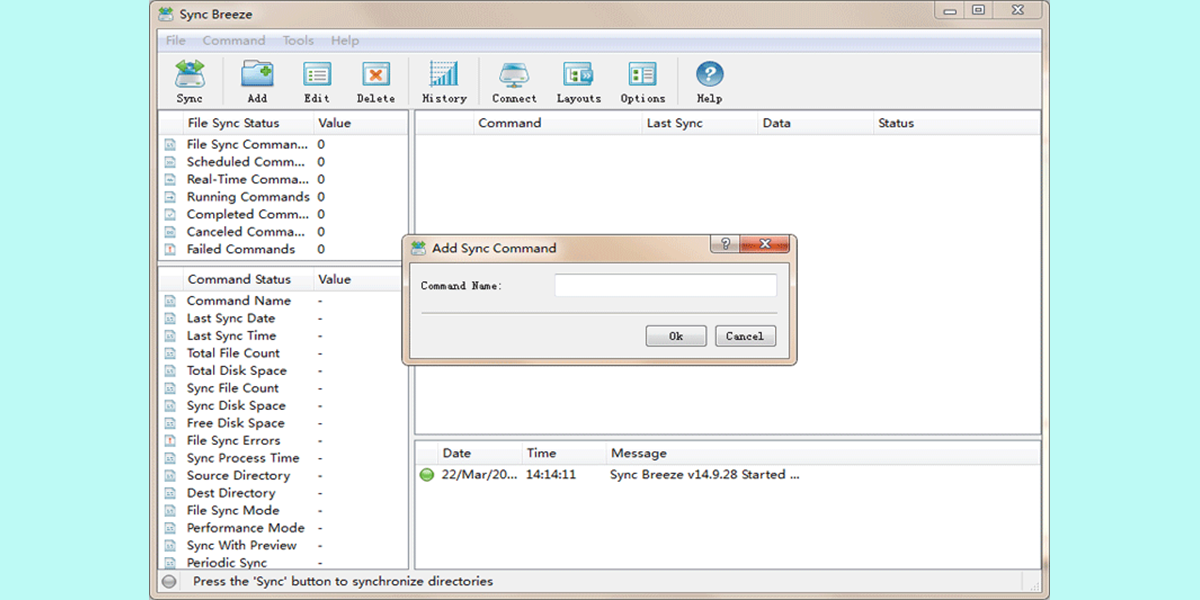This screenshot has width=1200, height=600.
Task: Select the 'Free Disk Space' row
Action: click(284, 423)
